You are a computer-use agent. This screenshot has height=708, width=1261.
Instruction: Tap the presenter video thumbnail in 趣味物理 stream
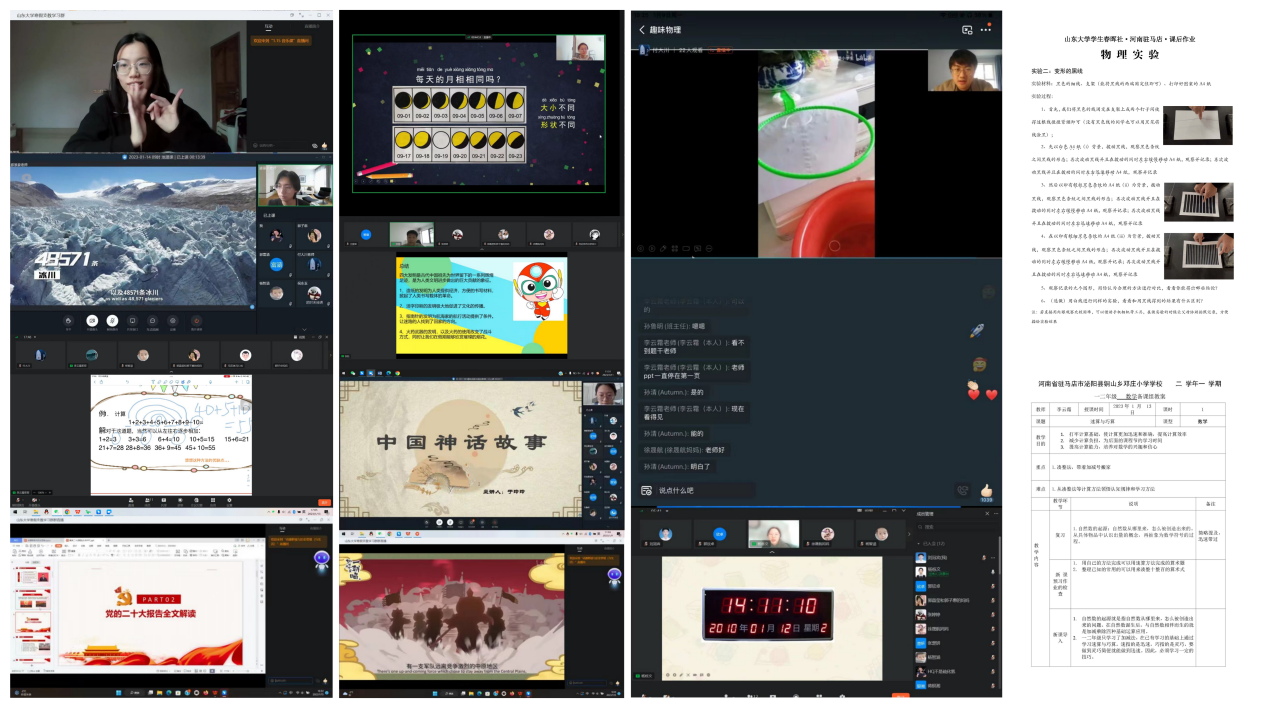964,70
